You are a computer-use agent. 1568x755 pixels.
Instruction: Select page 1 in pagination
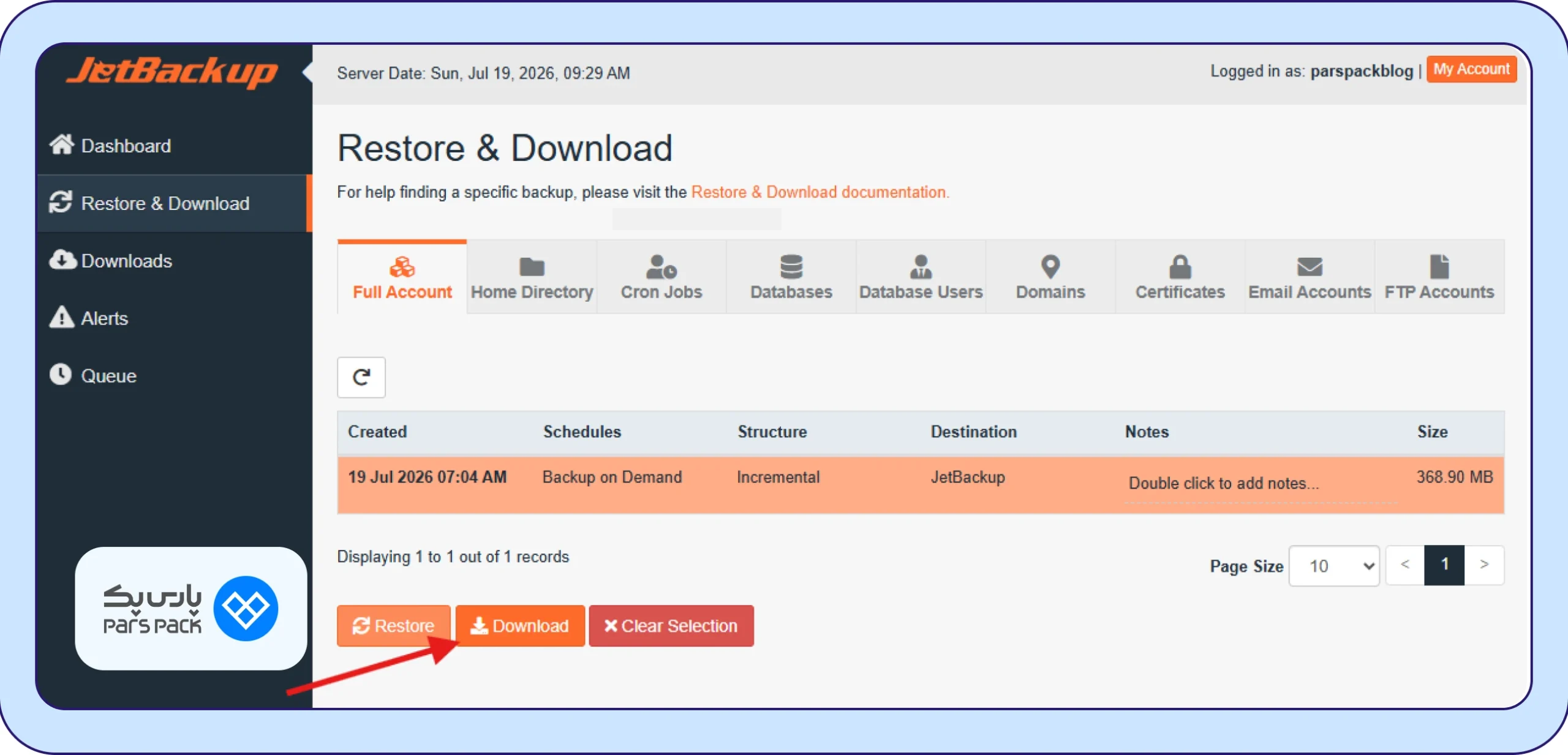[1444, 565]
